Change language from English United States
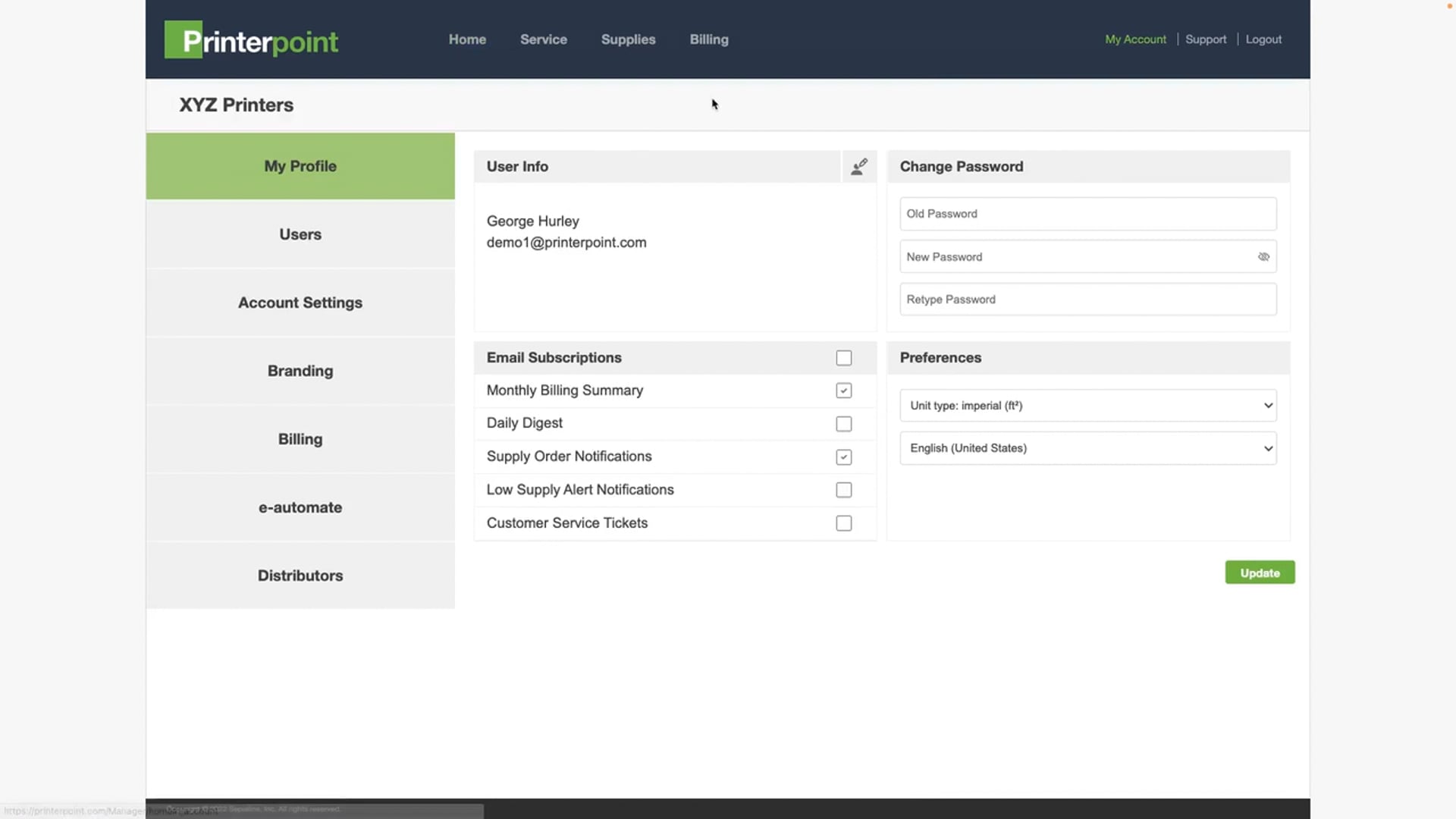The height and width of the screenshot is (819, 1456). pyautogui.click(x=1088, y=448)
